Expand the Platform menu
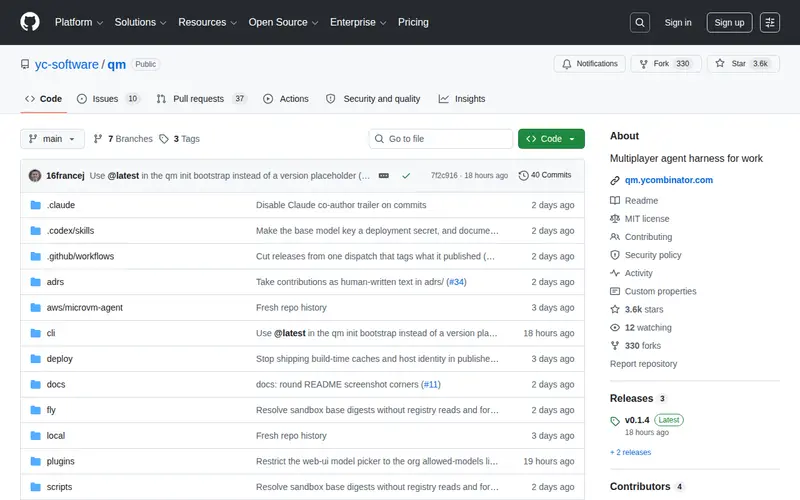The width and height of the screenshot is (800, 500). 79,22
